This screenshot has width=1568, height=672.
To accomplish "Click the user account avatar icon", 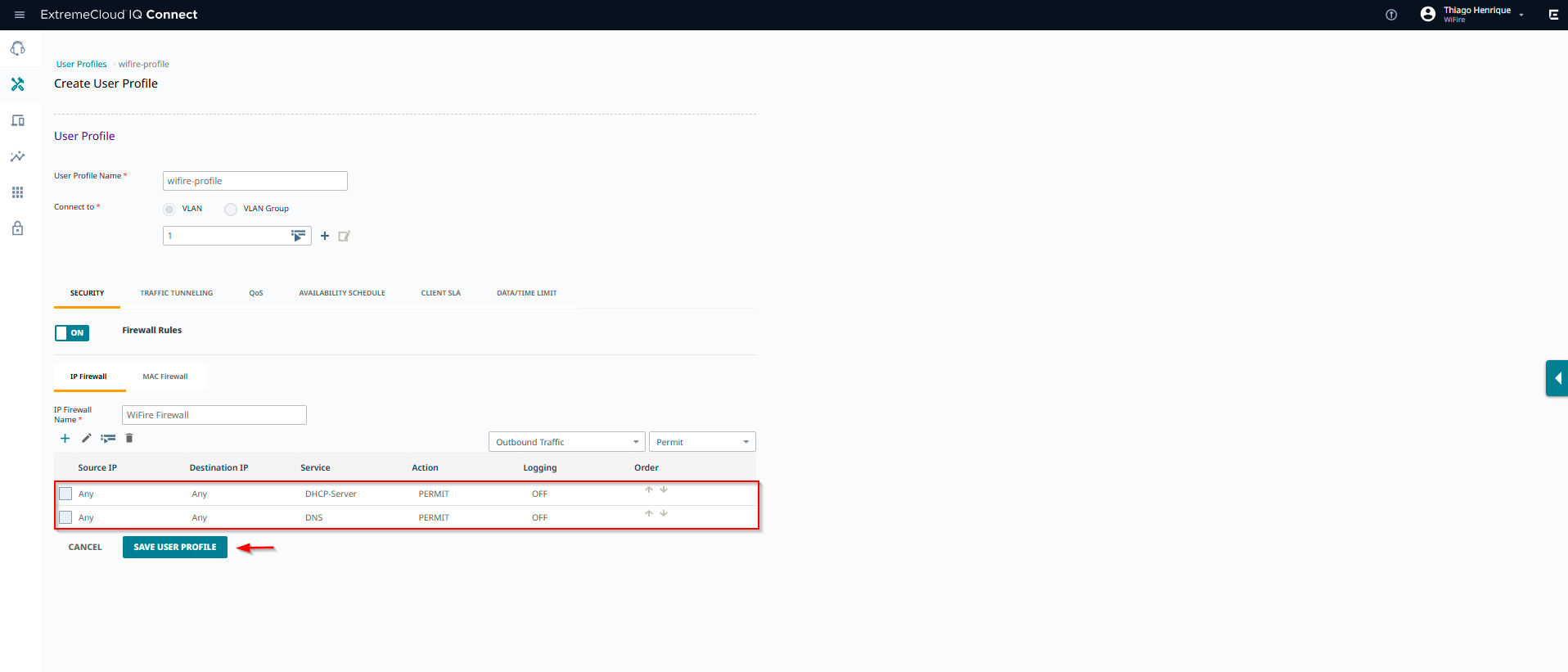I will [1428, 14].
